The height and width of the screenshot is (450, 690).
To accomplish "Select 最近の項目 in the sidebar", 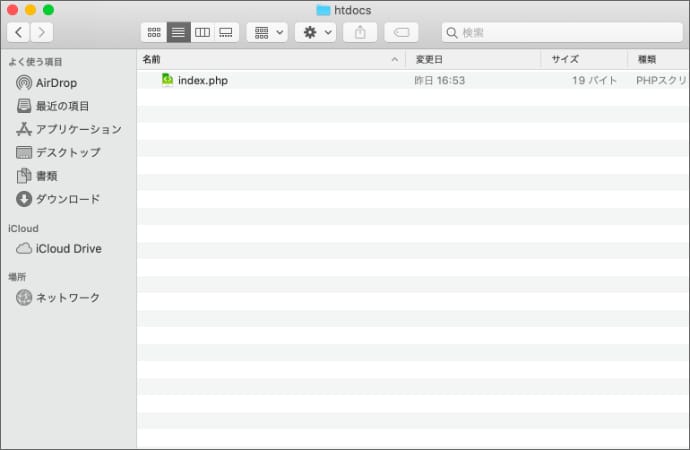I will 62,106.
